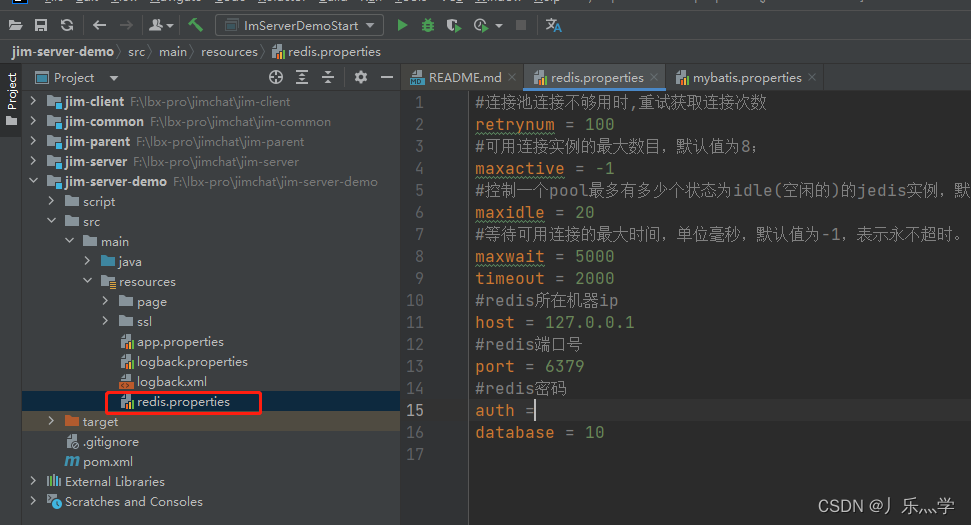971x525 pixels.
Task: Locate the opened file with the crosshair icon
Action: (276, 77)
